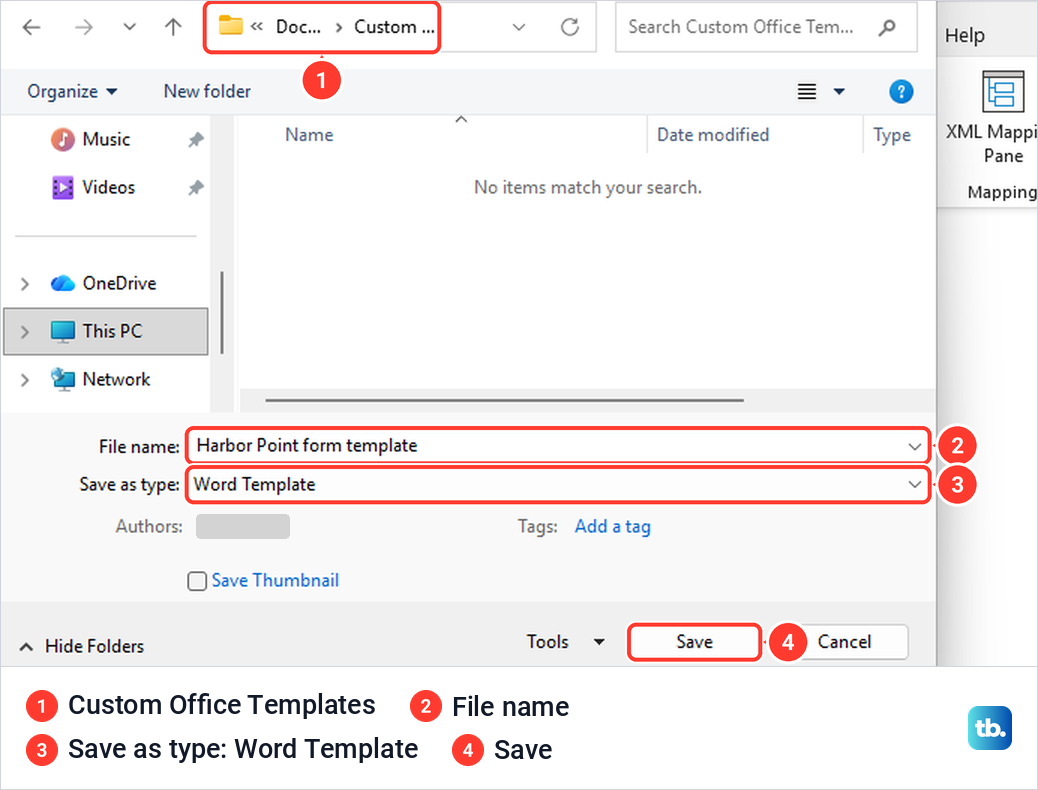1038x790 pixels.
Task: Select Network in the navigation pane
Action: [x=116, y=379]
